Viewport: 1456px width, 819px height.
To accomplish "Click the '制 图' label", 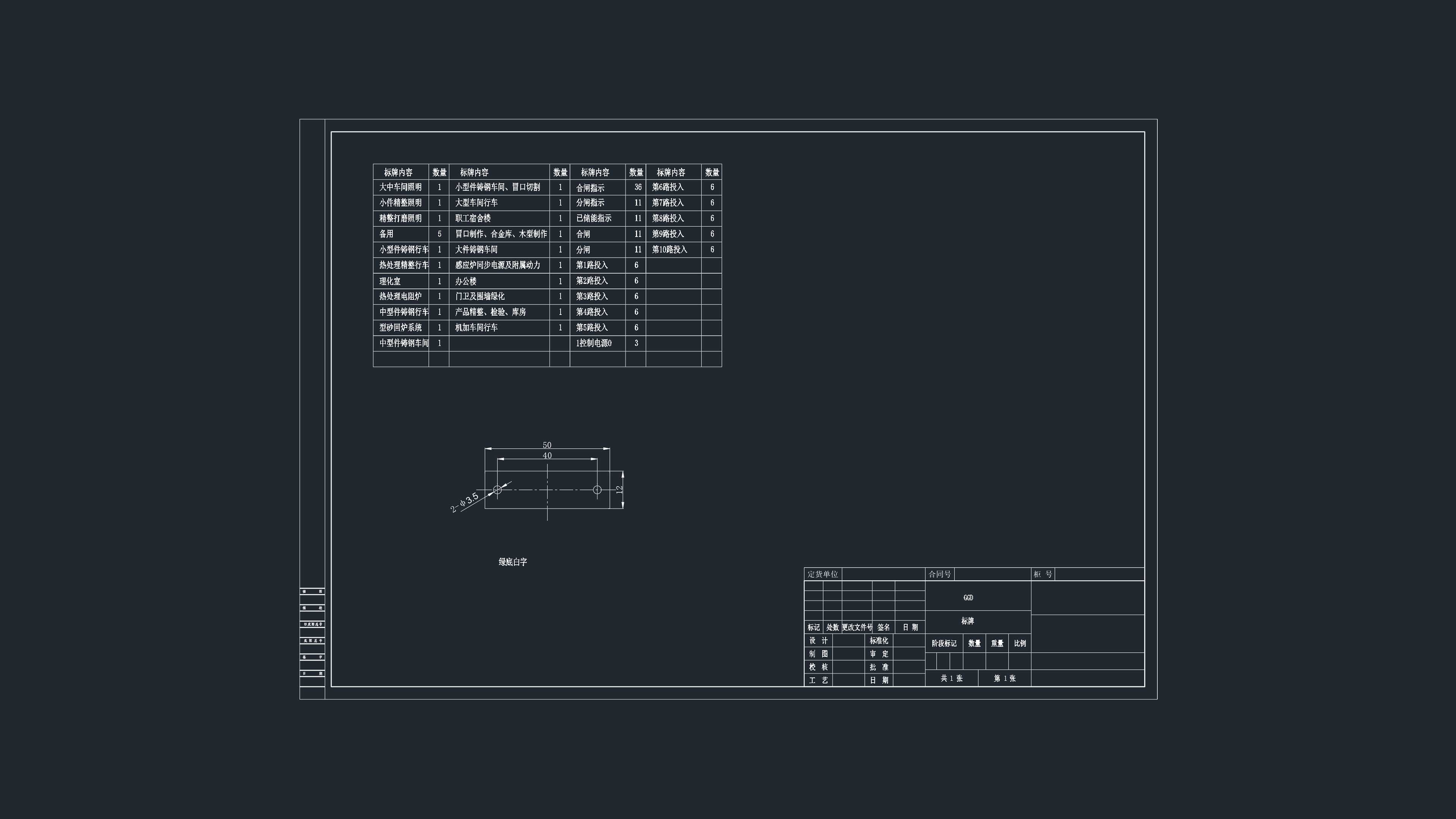I will pos(819,654).
